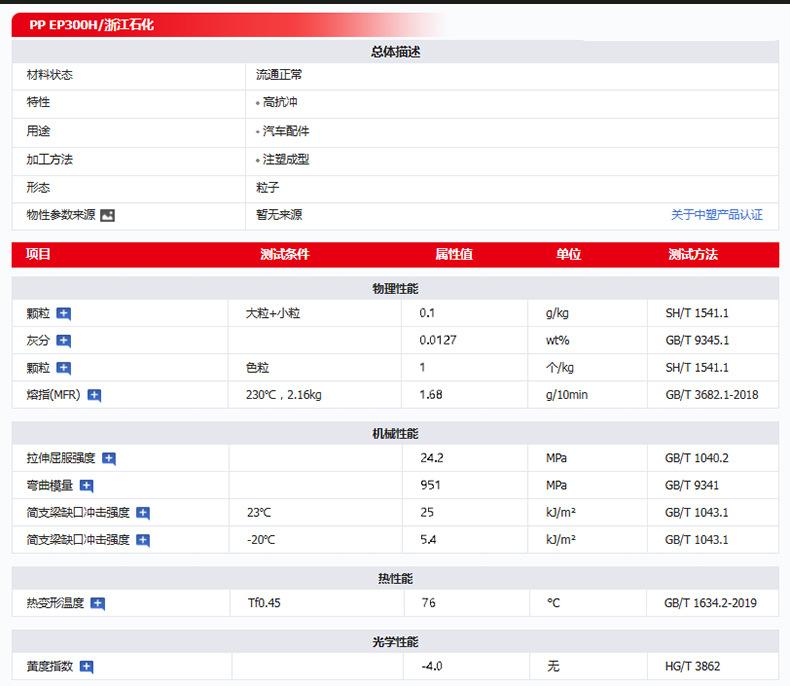This screenshot has width=790, height=686.
Task: Click the 总体描述 section header
Action: click(x=396, y=52)
